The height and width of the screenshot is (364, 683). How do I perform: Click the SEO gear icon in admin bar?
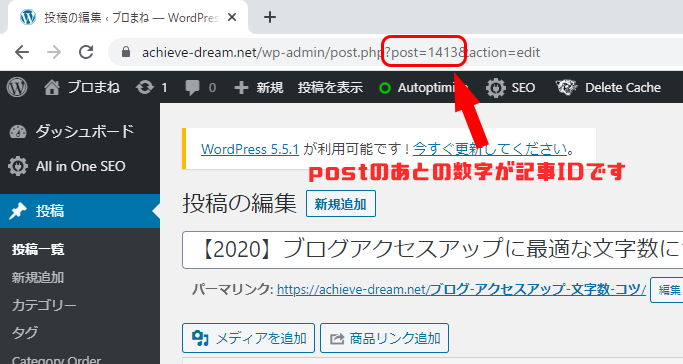(496, 88)
